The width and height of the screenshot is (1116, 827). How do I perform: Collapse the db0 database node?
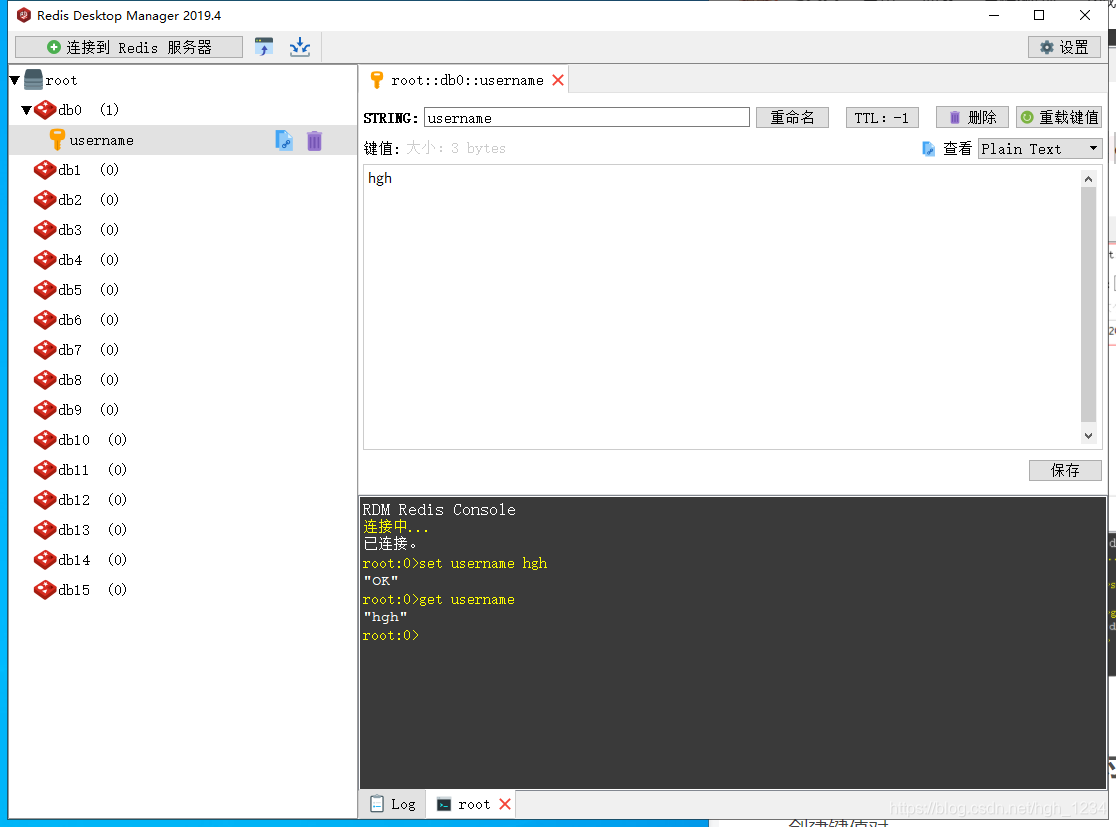[26, 110]
